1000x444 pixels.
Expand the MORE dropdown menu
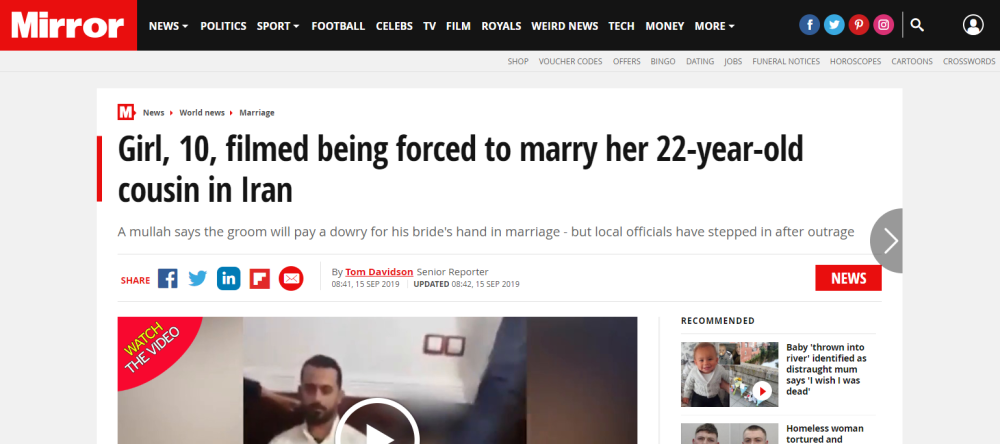click(x=714, y=26)
